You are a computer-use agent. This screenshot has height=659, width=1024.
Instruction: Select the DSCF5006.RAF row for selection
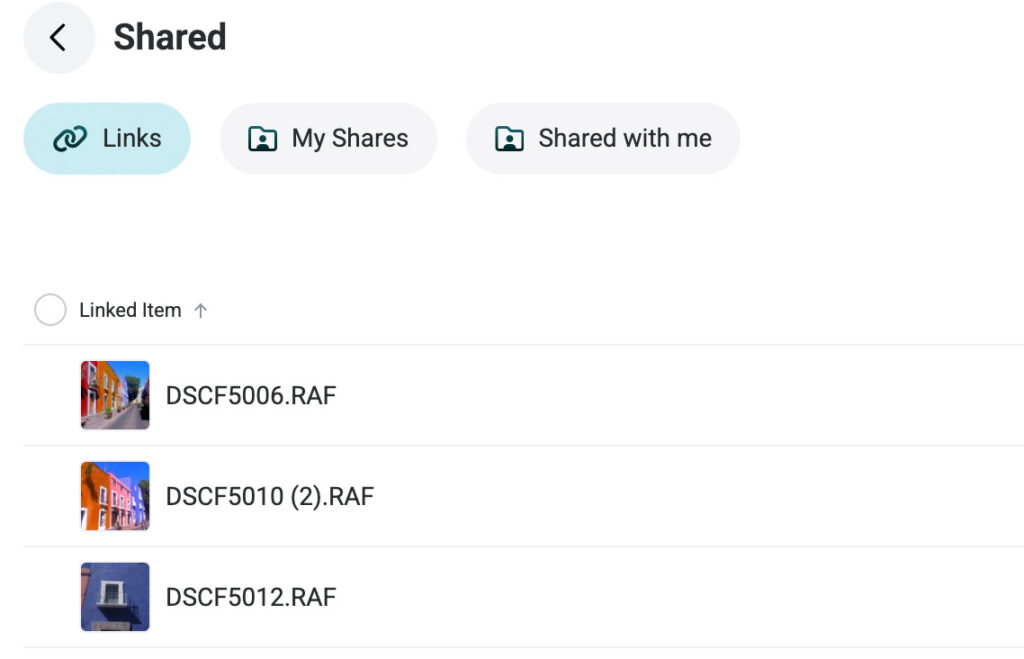(252, 395)
